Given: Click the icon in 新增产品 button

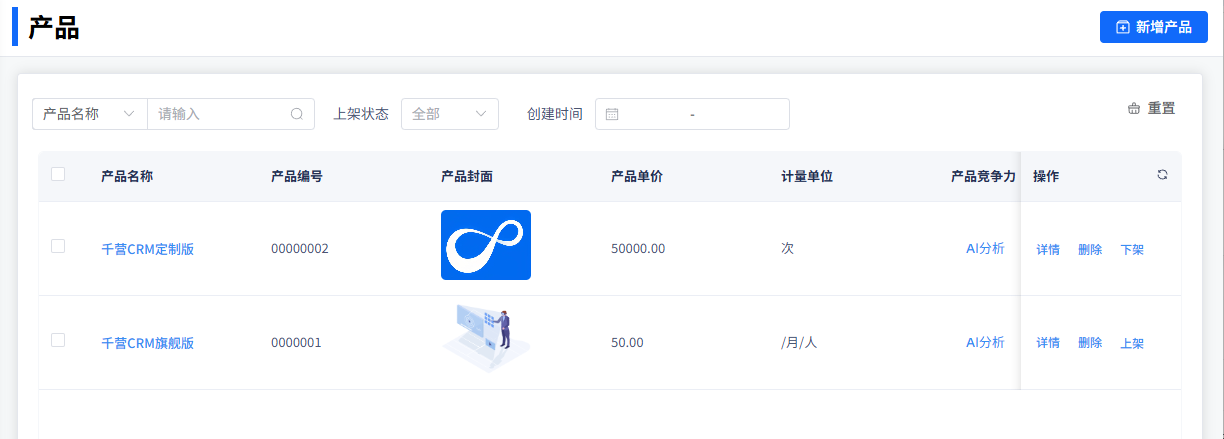Looking at the screenshot, I should click(x=1123, y=27).
